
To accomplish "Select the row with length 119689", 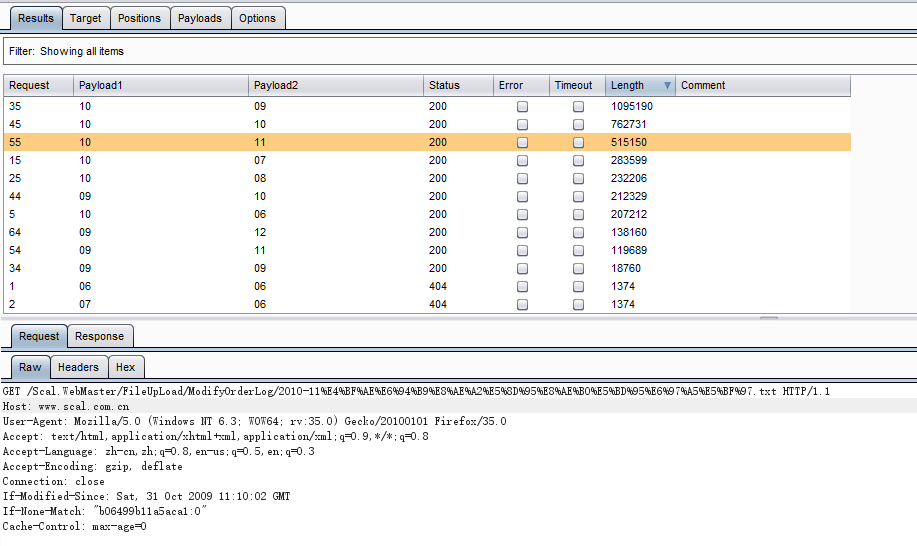I will pos(427,250).
